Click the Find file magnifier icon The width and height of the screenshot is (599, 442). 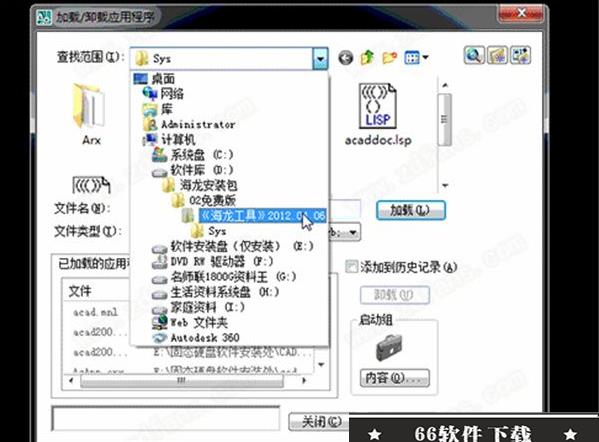coord(474,55)
